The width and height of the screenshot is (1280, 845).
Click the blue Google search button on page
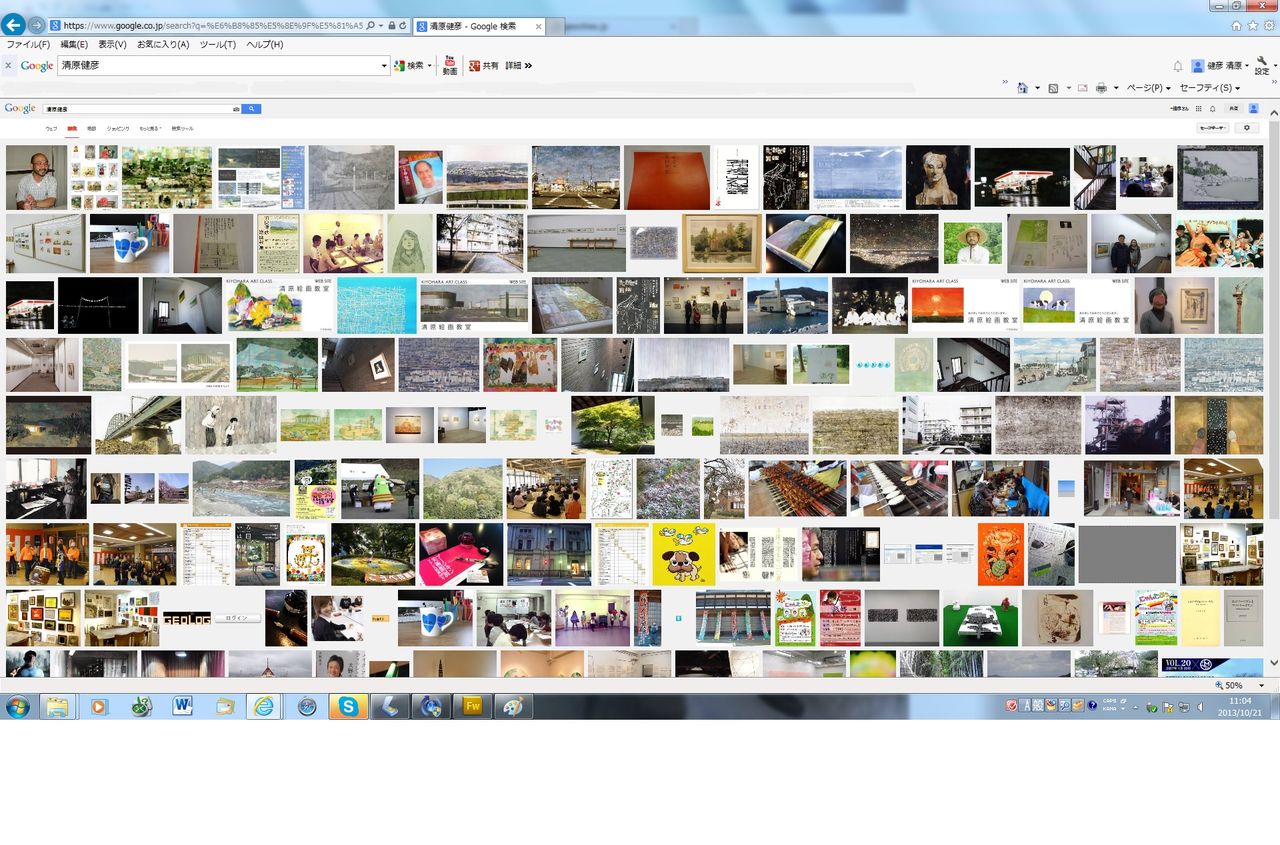[x=252, y=108]
